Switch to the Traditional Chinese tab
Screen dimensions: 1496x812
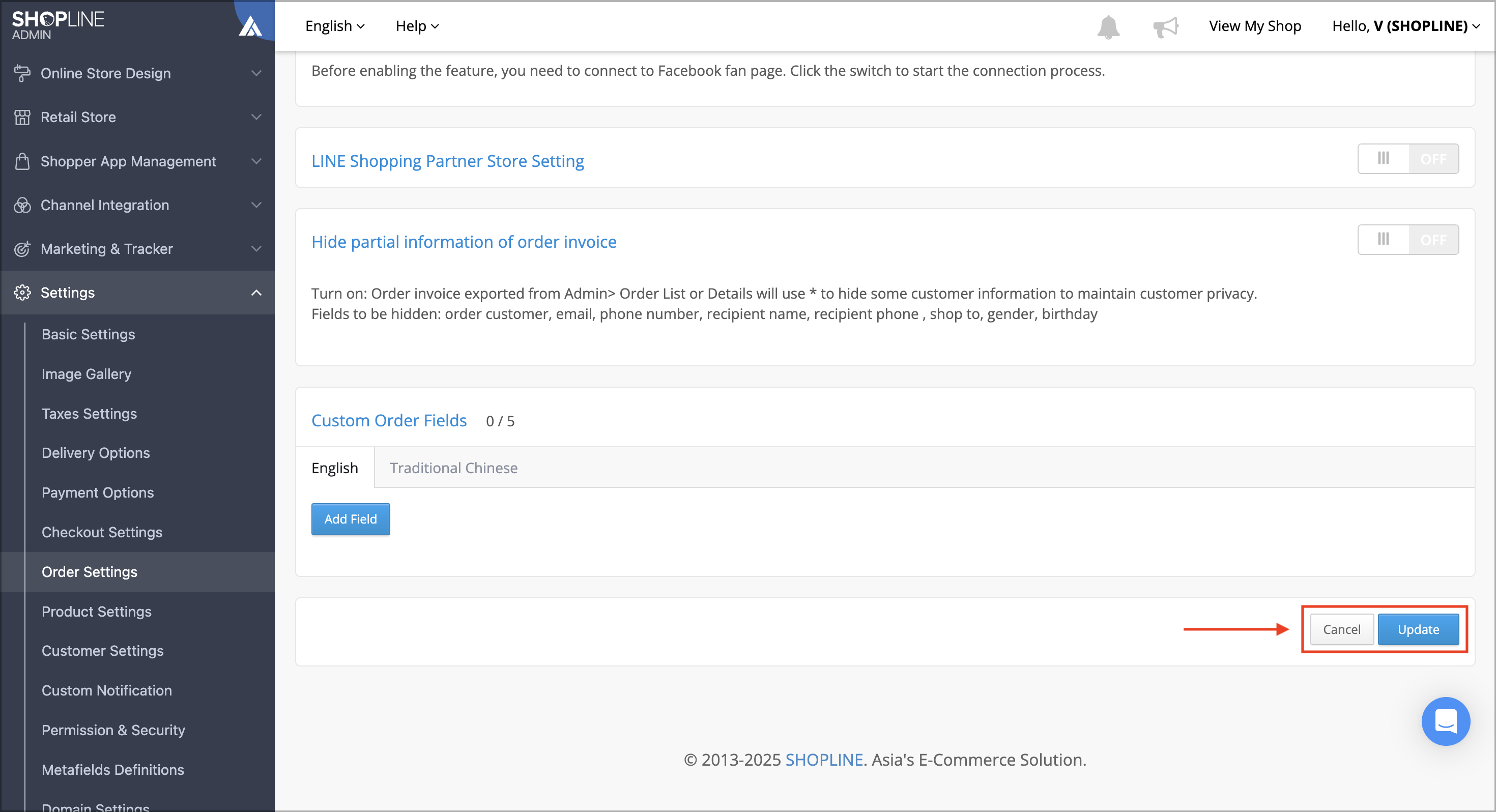[453, 468]
